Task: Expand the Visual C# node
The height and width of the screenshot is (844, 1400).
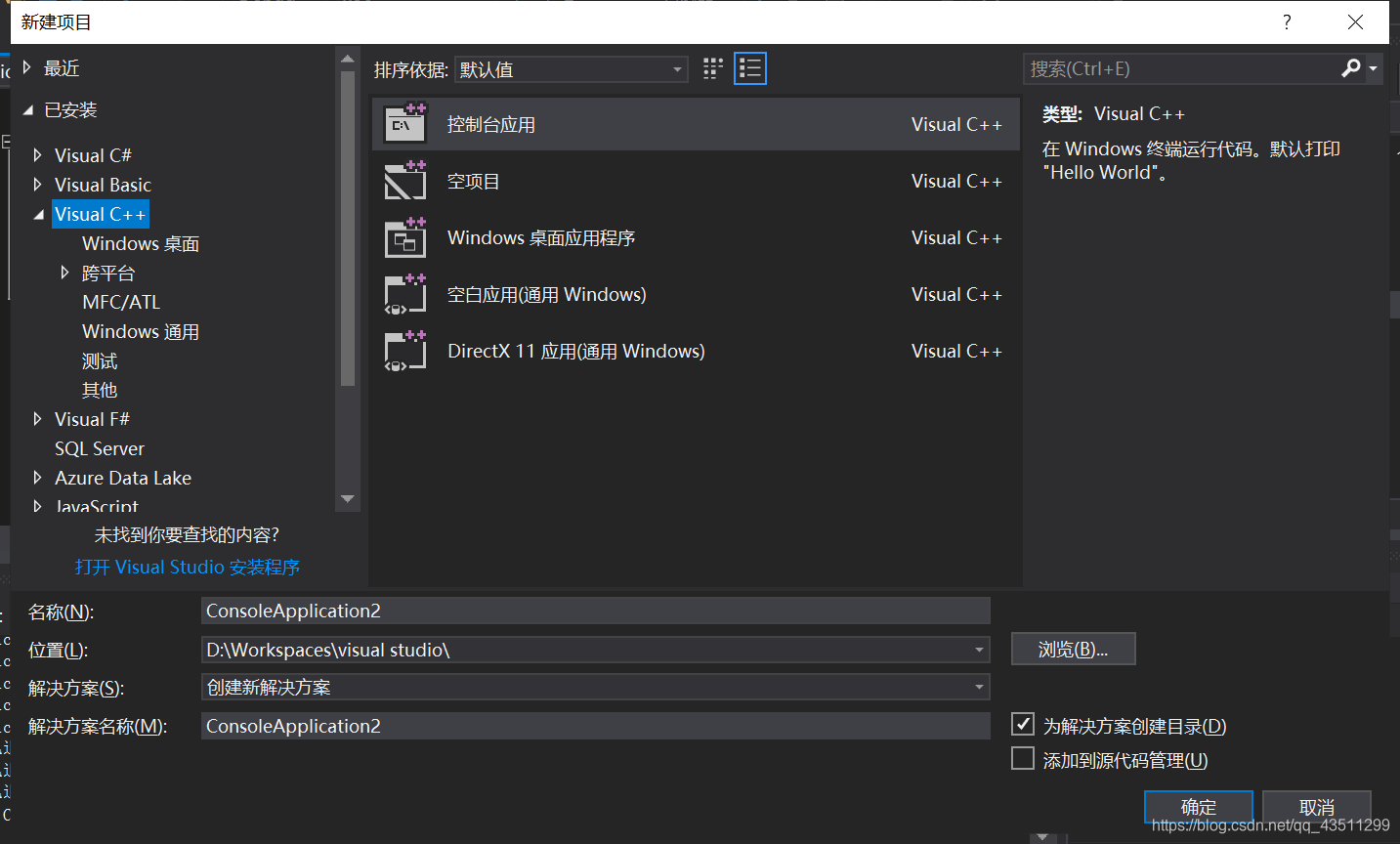Action: (37, 154)
